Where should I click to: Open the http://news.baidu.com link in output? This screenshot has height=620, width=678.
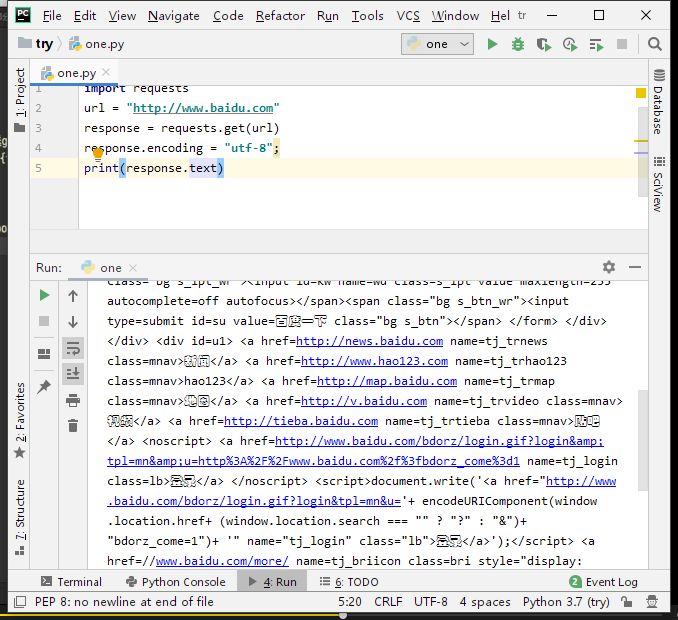coord(369,341)
